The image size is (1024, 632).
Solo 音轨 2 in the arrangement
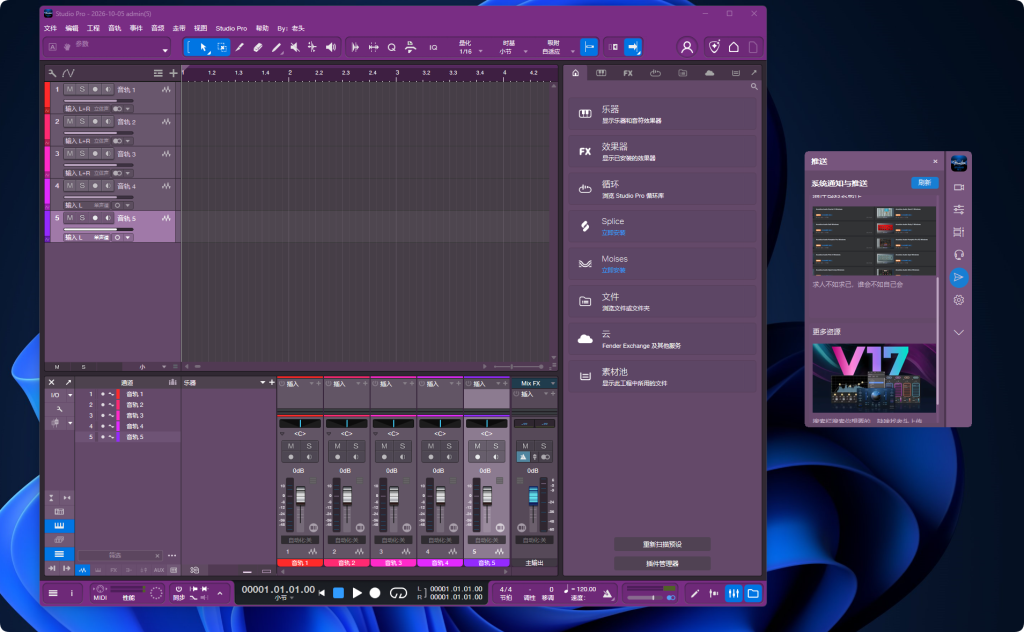pos(82,121)
